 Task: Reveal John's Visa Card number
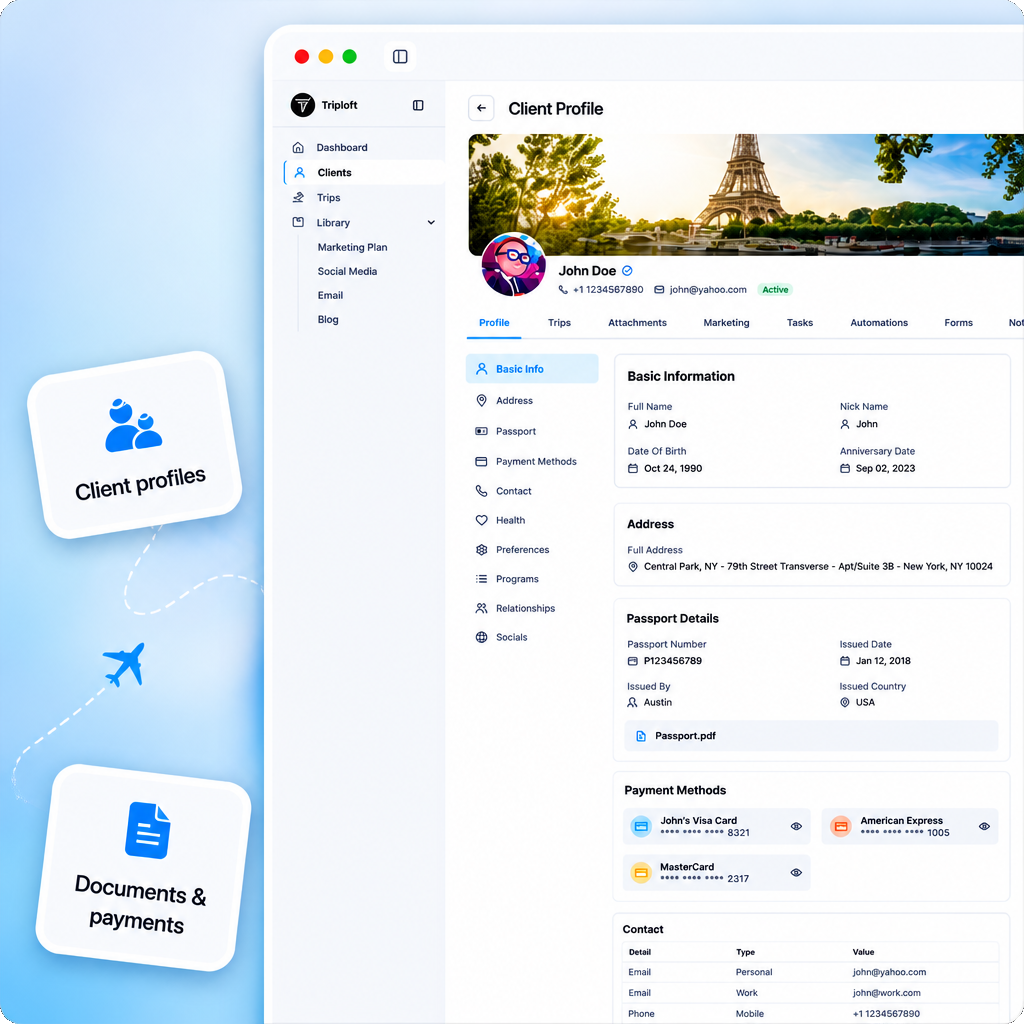pyautogui.click(x=795, y=827)
